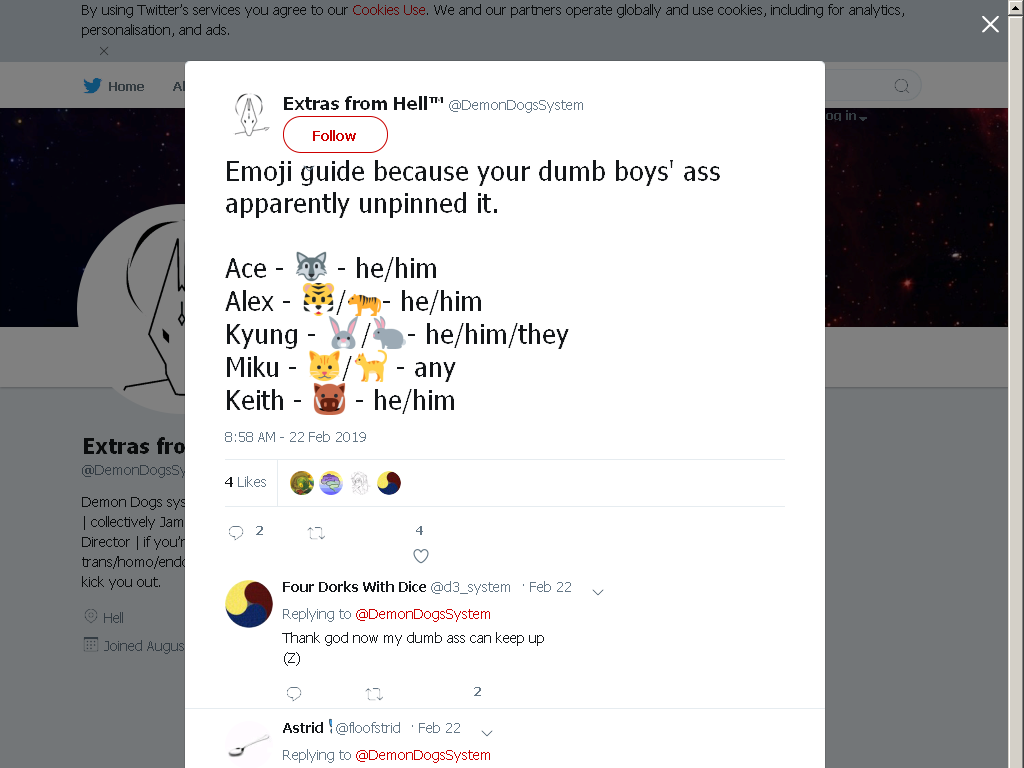Click the reply icon under the main tweet
The width and height of the screenshot is (1024, 768).
[236, 532]
